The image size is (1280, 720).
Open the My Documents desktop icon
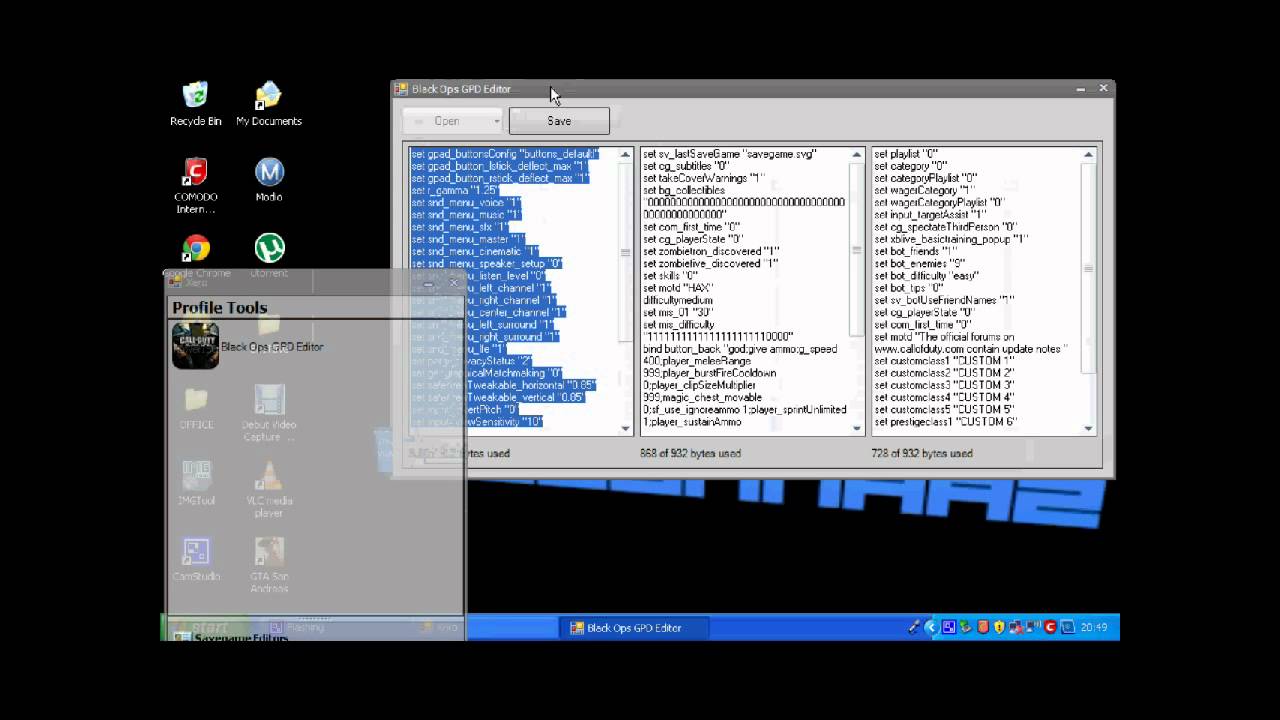(268, 104)
